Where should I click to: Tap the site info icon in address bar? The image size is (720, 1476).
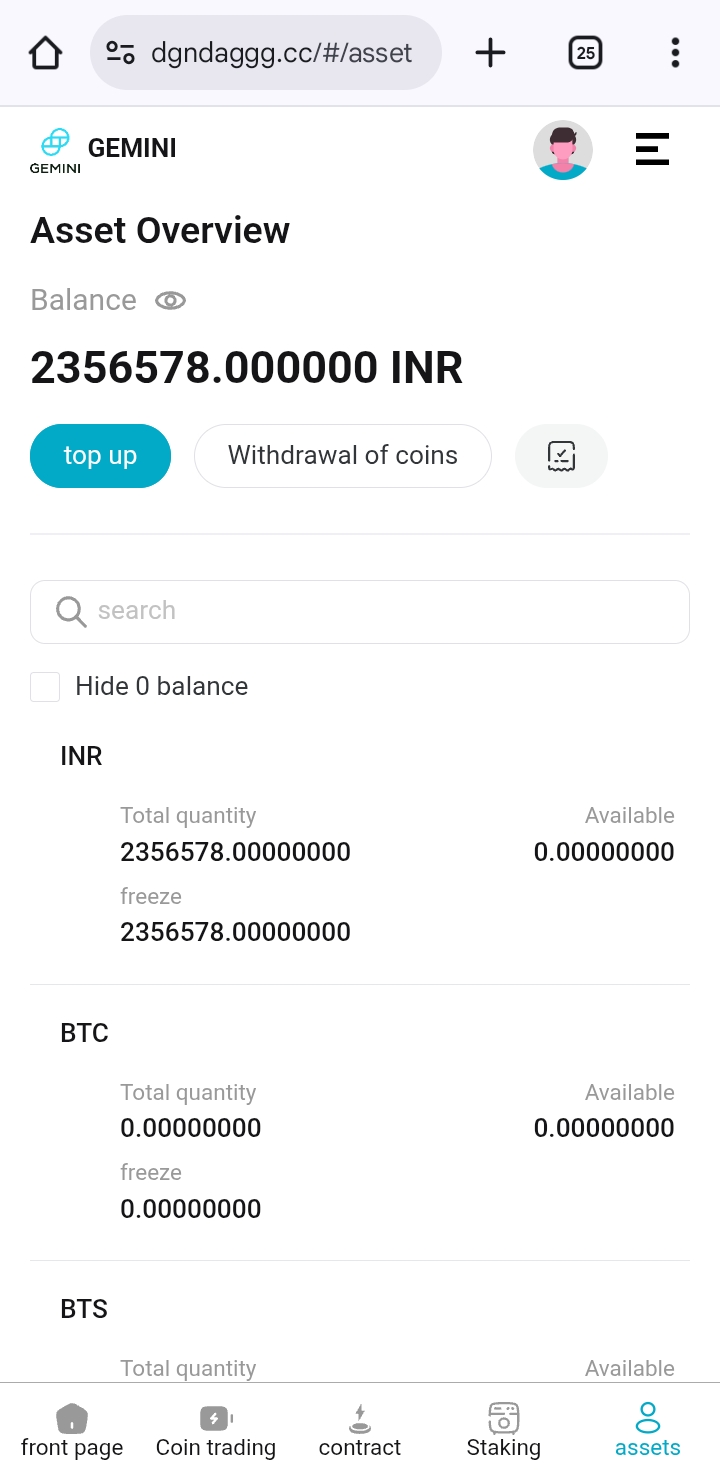pos(121,53)
